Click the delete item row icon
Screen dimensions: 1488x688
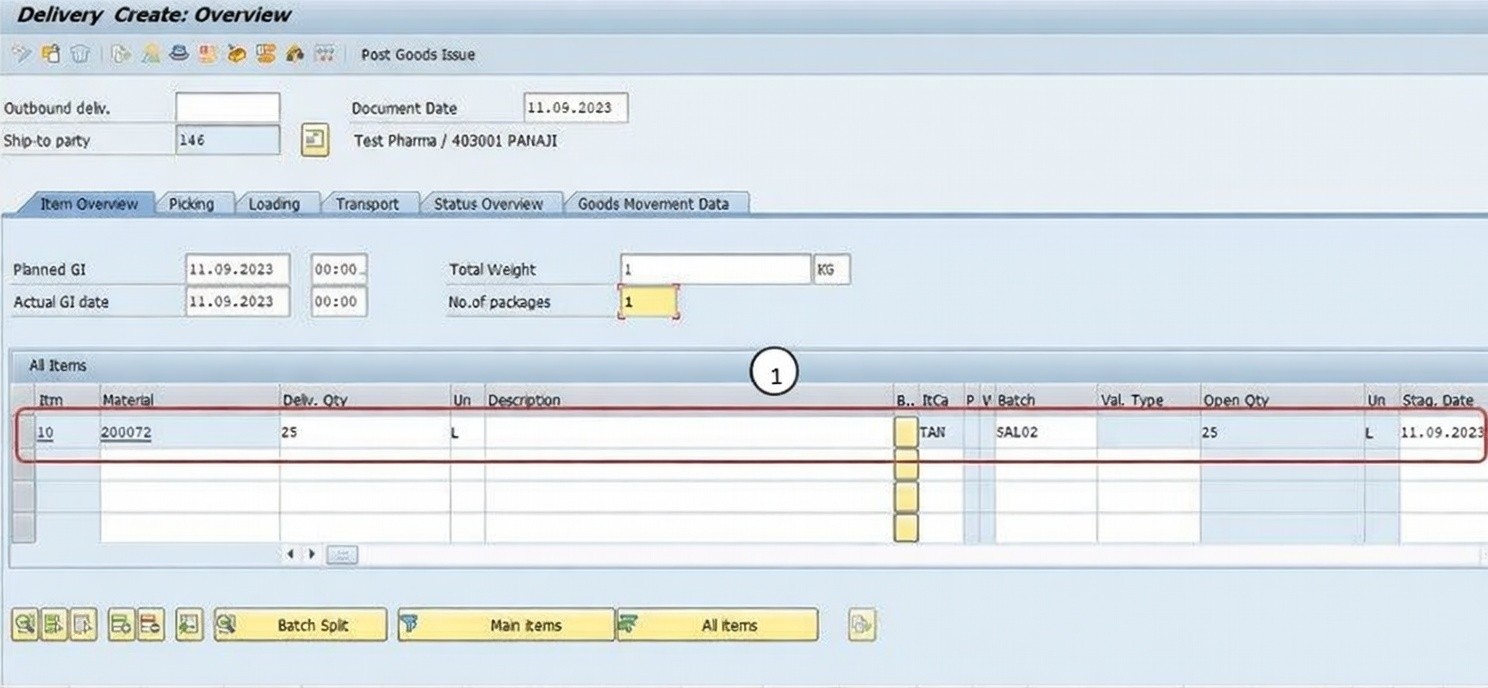150,625
